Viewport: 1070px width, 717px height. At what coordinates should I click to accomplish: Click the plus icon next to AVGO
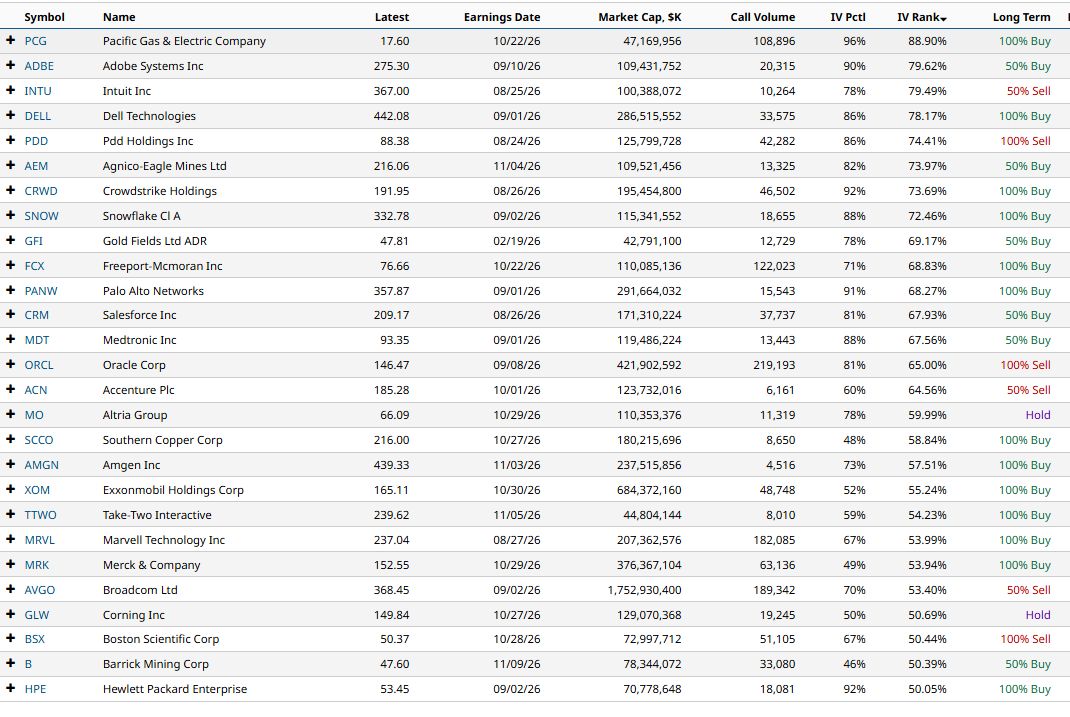(x=10, y=589)
